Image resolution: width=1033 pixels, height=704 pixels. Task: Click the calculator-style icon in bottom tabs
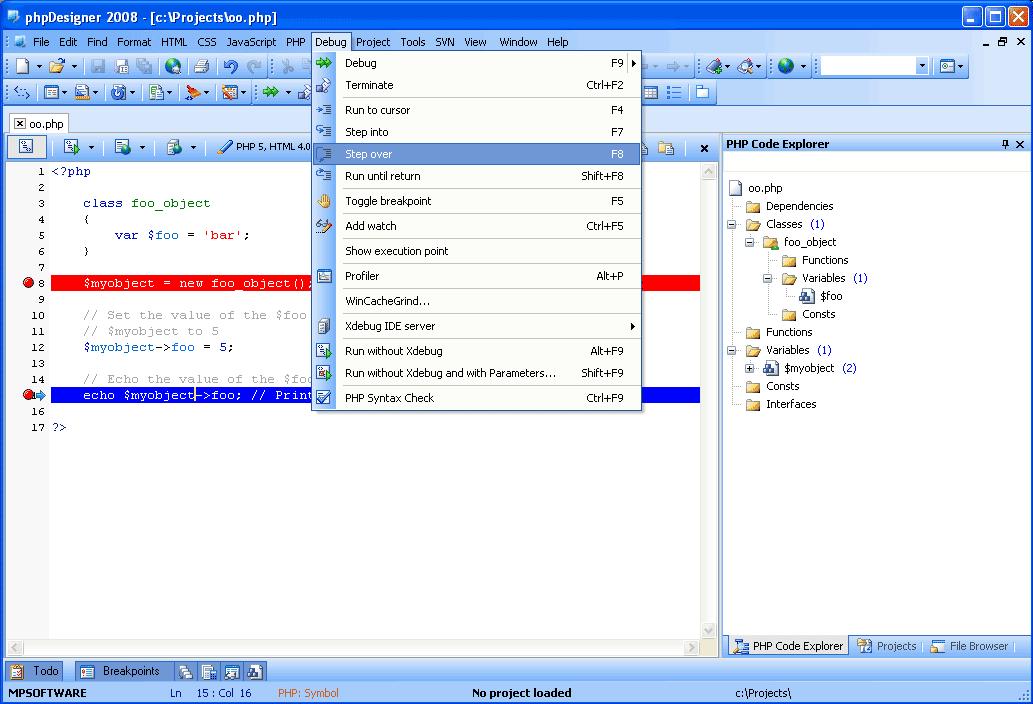pos(209,671)
